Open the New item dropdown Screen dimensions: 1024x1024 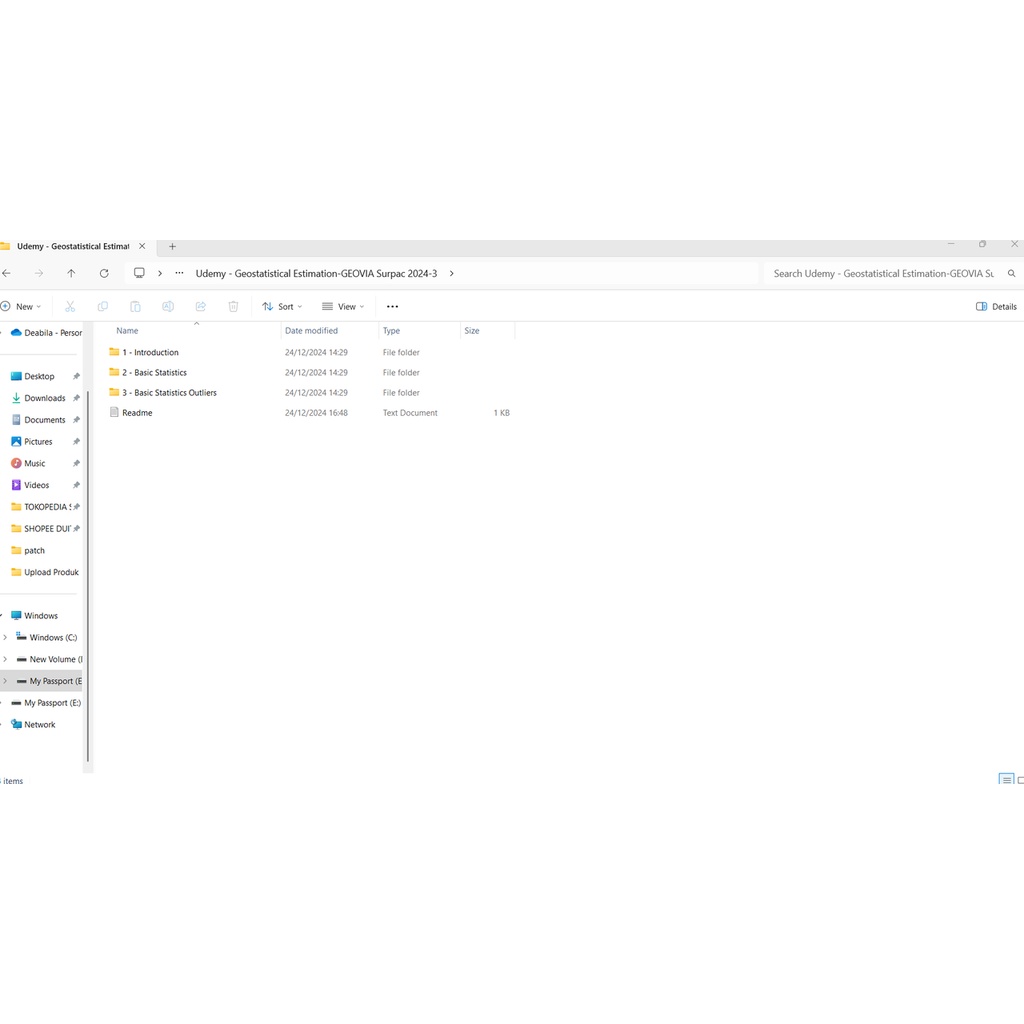[x=21, y=307]
